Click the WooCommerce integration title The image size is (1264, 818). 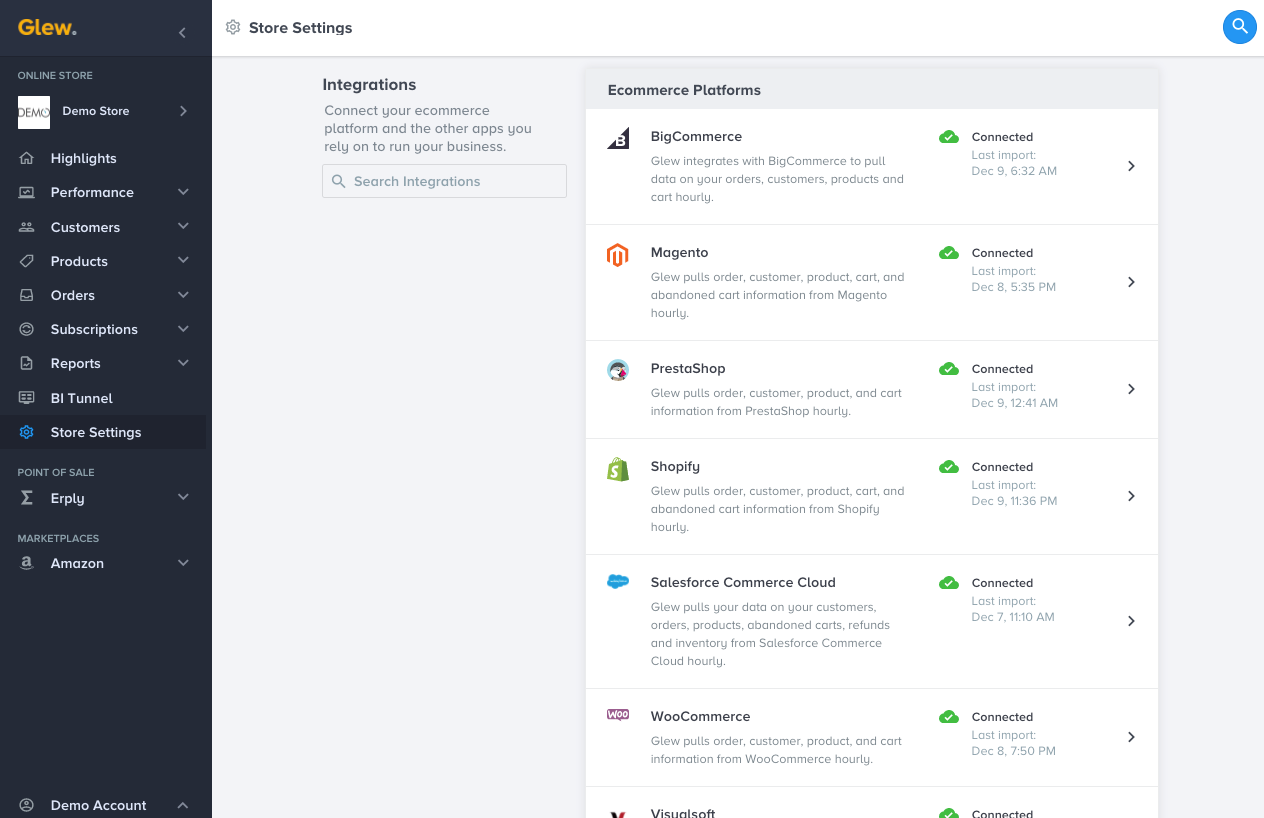(x=700, y=717)
